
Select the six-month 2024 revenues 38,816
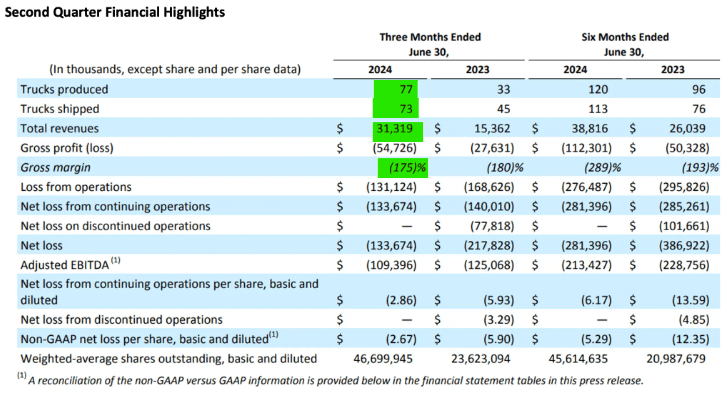(x=590, y=129)
